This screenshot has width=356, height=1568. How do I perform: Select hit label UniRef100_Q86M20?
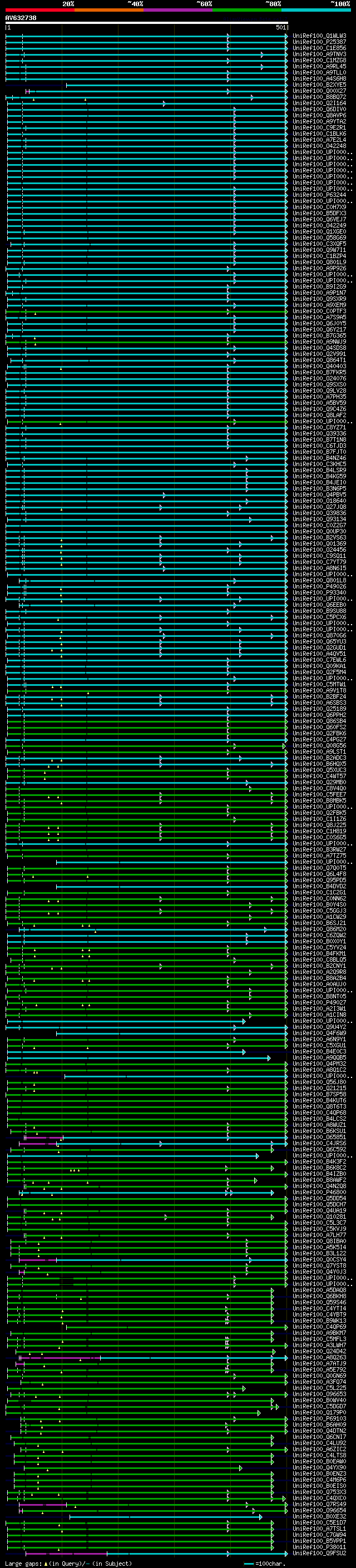pyautogui.click(x=319, y=929)
